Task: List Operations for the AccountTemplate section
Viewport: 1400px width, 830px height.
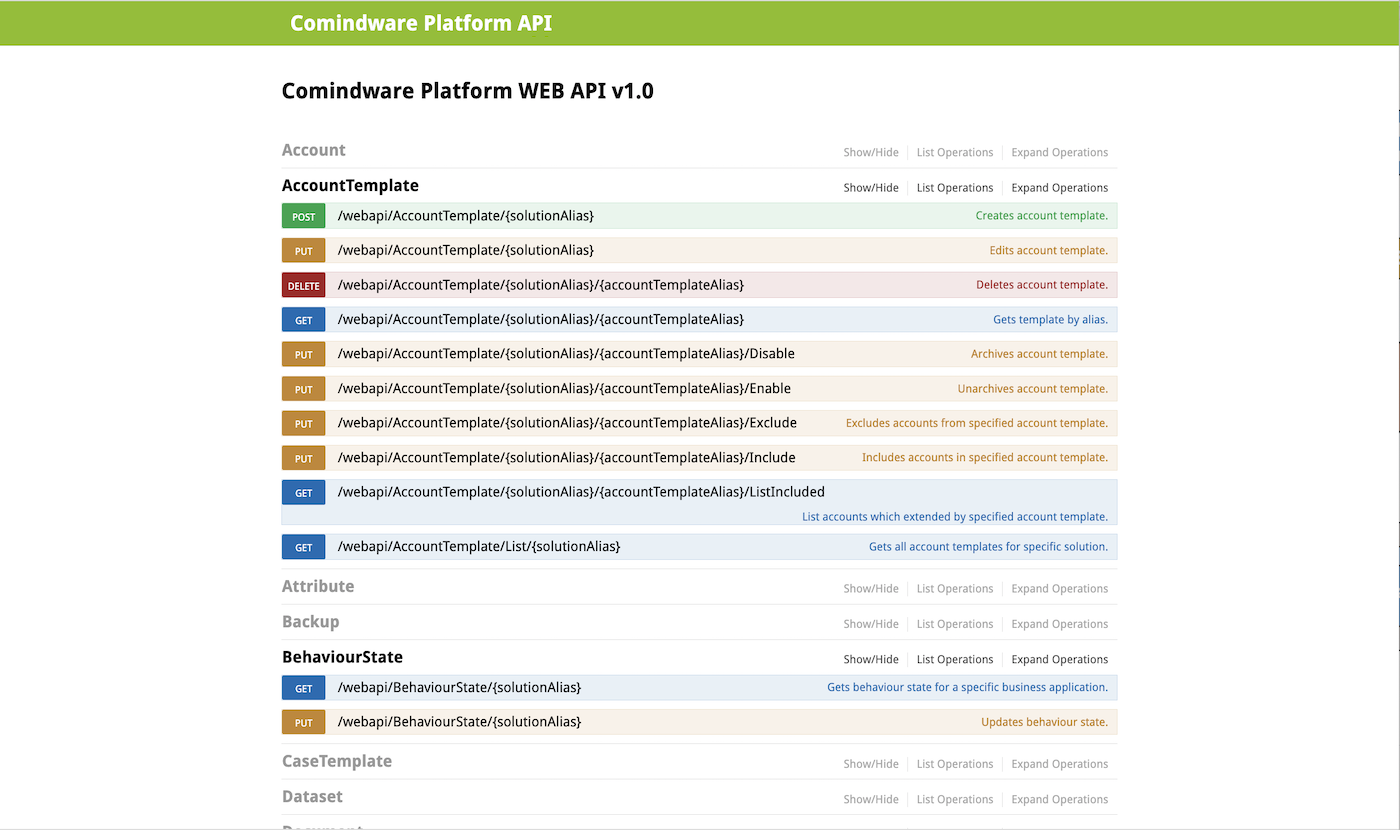Action: click(954, 188)
